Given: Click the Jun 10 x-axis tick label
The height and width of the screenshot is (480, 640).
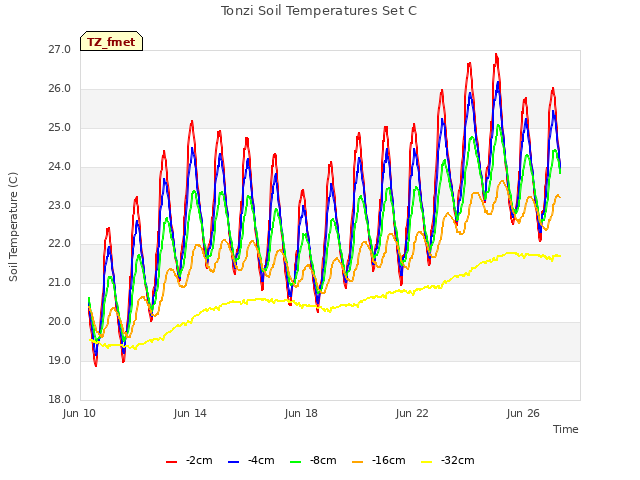Looking at the screenshot, I should click(79, 413).
